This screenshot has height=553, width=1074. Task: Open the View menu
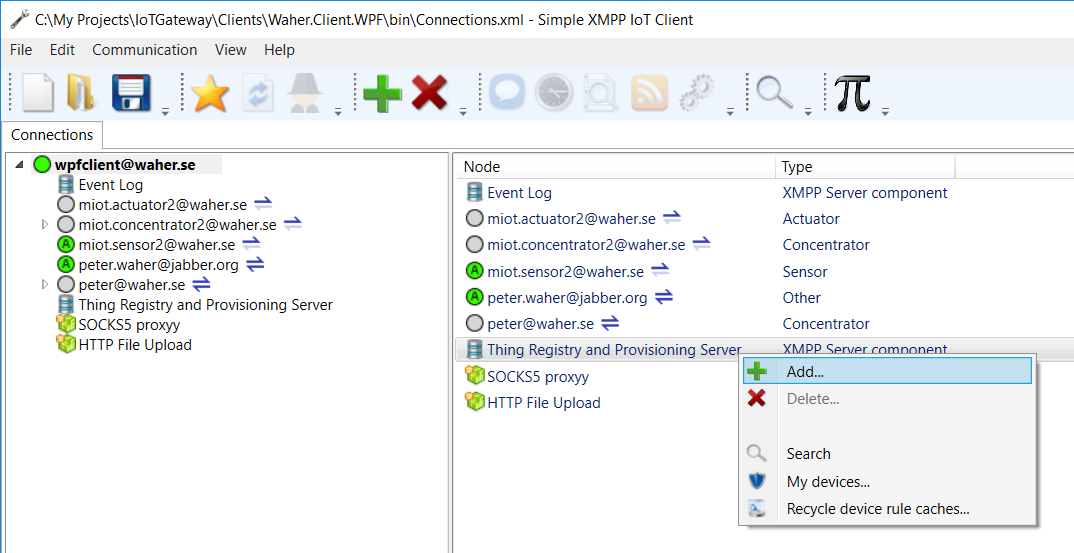pyautogui.click(x=230, y=50)
